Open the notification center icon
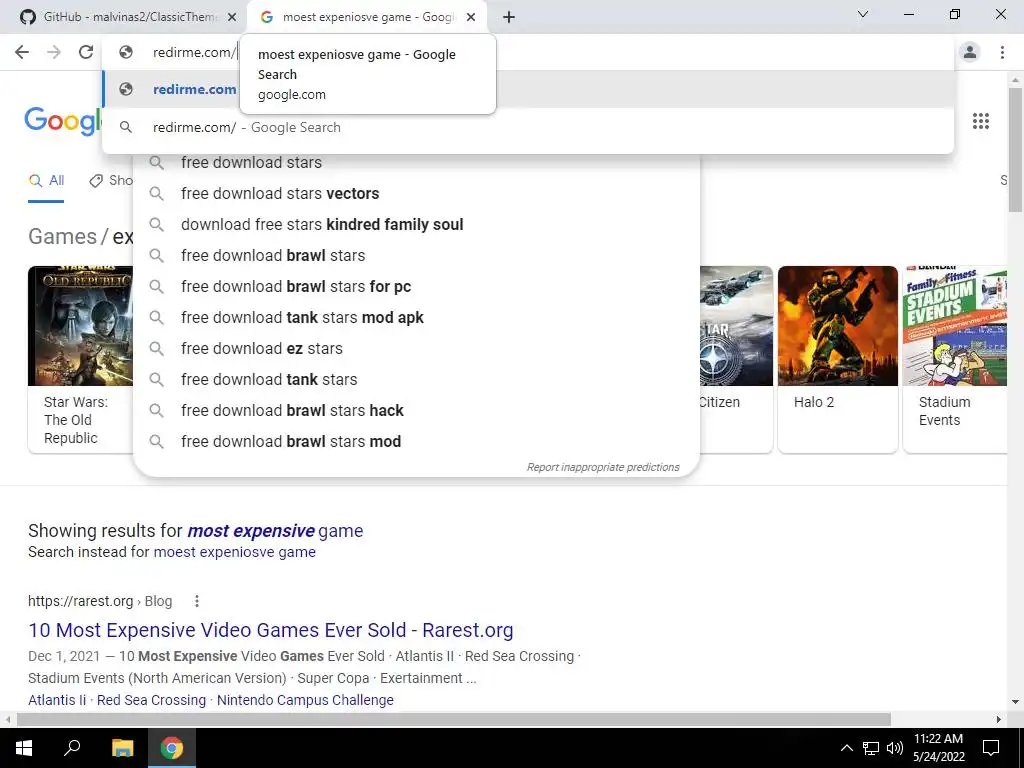This screenshot has height=768, width=1024. (x=991, y=748)
